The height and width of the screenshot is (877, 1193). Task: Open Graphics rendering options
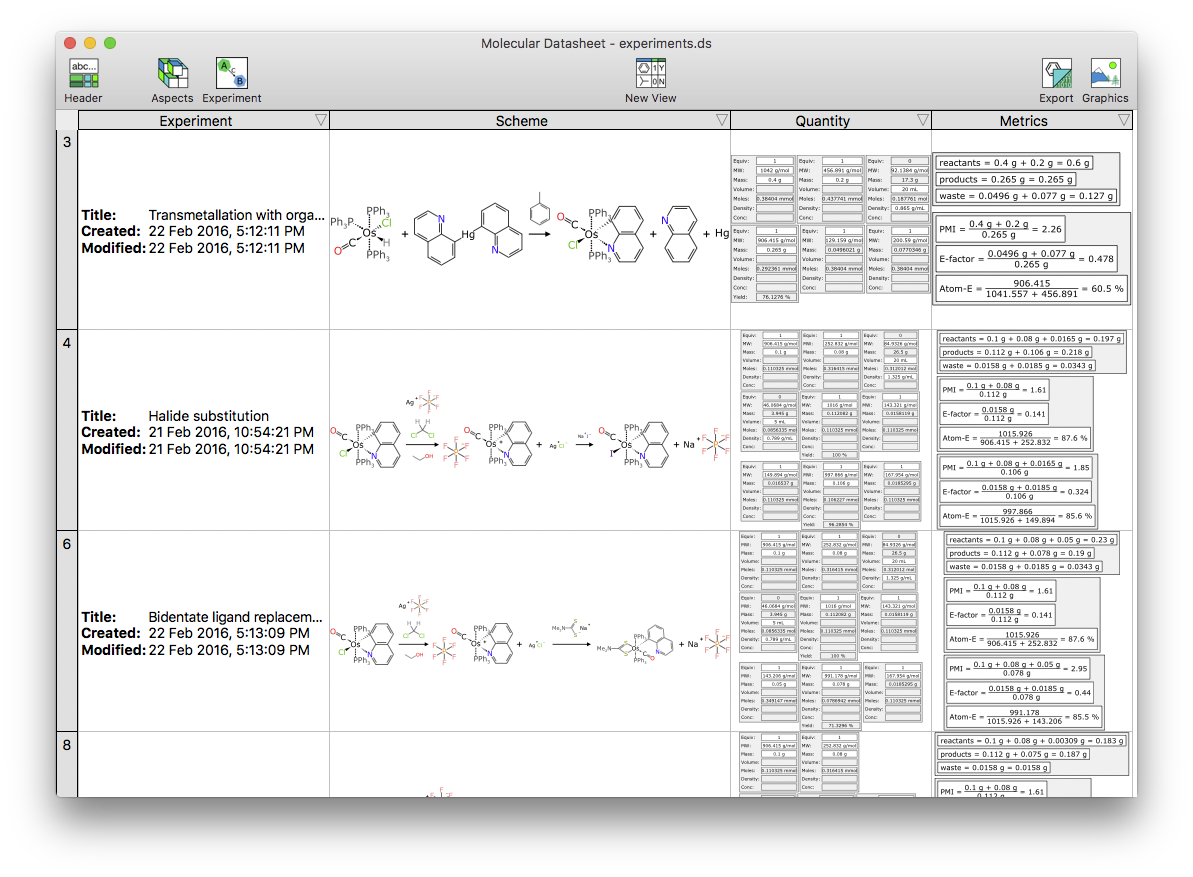(1105, 75)
